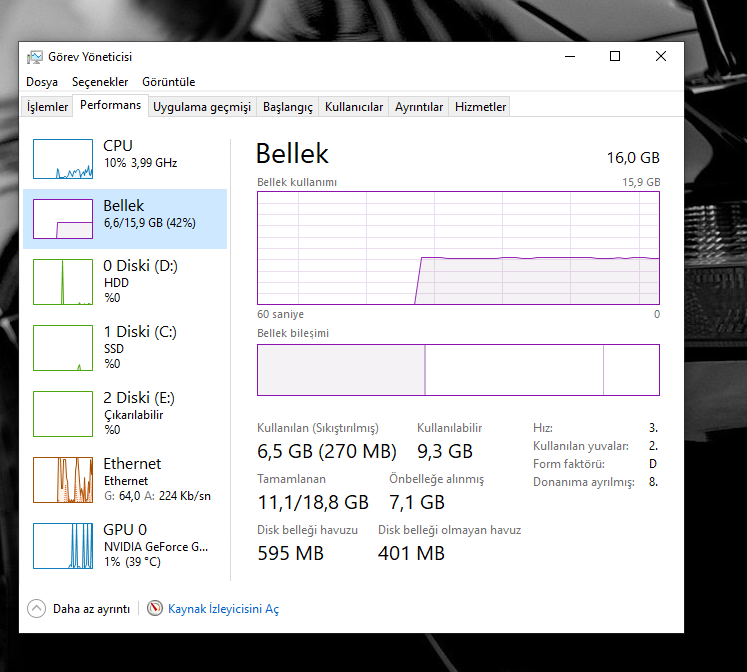Open the Dosya menu
This screenshot has width=747, height=672.
[42, 82]
